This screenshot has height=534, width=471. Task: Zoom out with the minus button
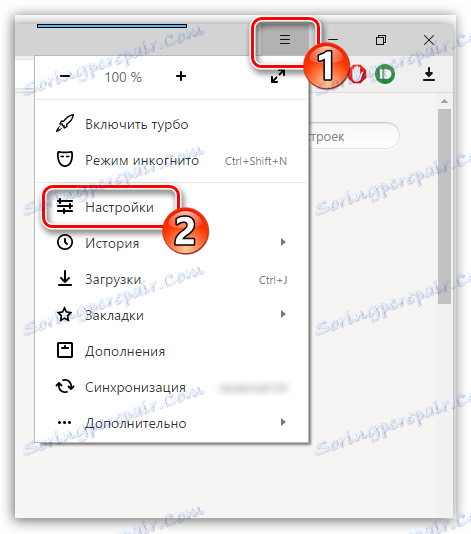tap(65, 76)
